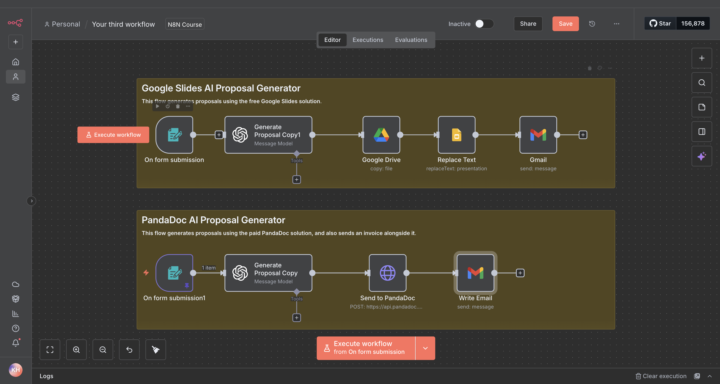Click the trash icon above On form submission
720x384 pixels.
(x=178, y=106)
